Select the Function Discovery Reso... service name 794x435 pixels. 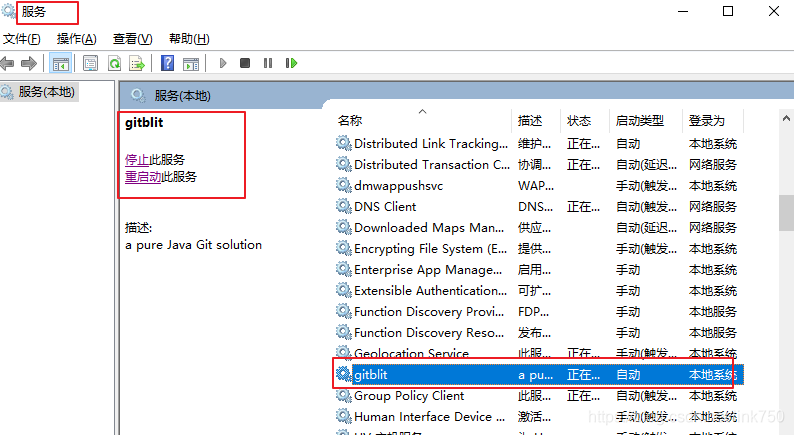pyautogui.click(x=429, y=333)
